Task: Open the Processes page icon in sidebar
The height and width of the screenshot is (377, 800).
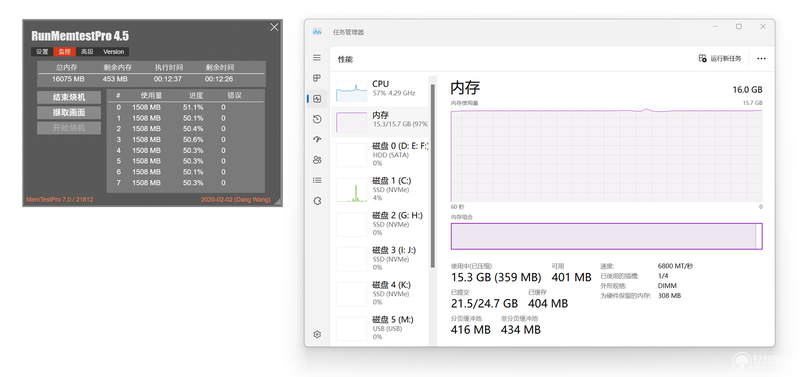Action: click(317, 78)
